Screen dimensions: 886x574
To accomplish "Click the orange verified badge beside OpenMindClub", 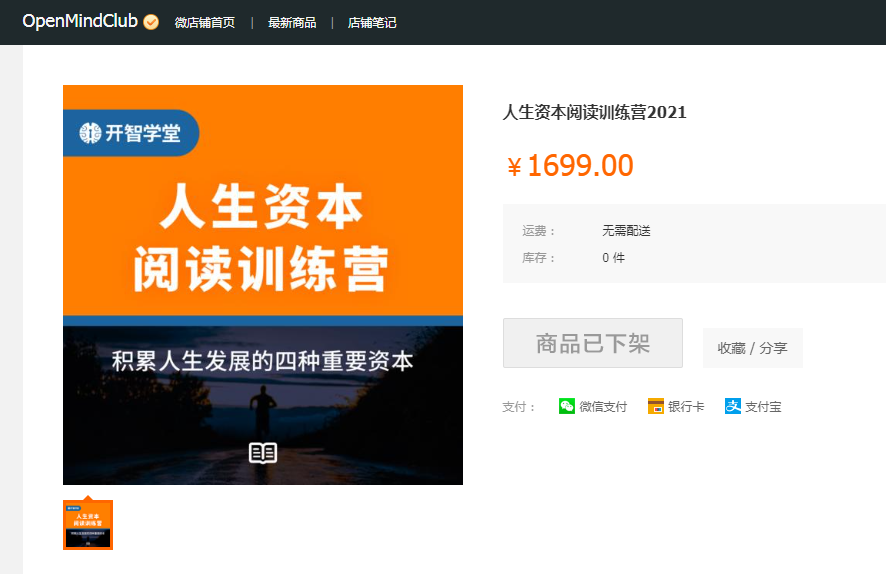I will click(151, 22).
